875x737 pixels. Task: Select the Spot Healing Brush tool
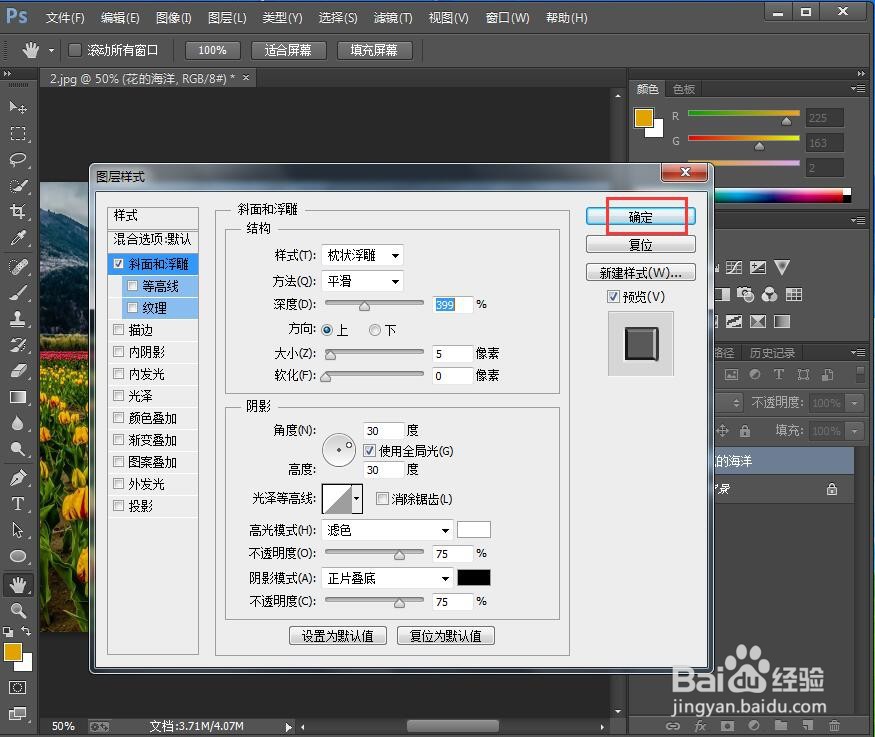click(x=18, y=267)
